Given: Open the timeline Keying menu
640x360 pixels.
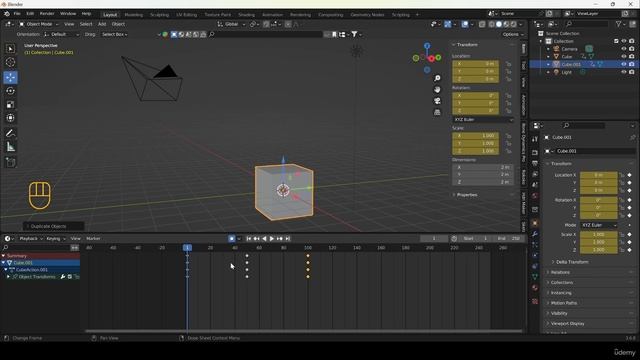Looking at the screenshot, I should point(55,239).
